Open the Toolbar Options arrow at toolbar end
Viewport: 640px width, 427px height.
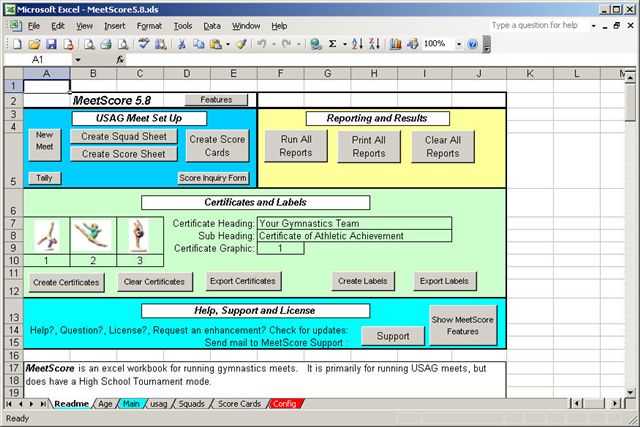(x=487, y=44)
